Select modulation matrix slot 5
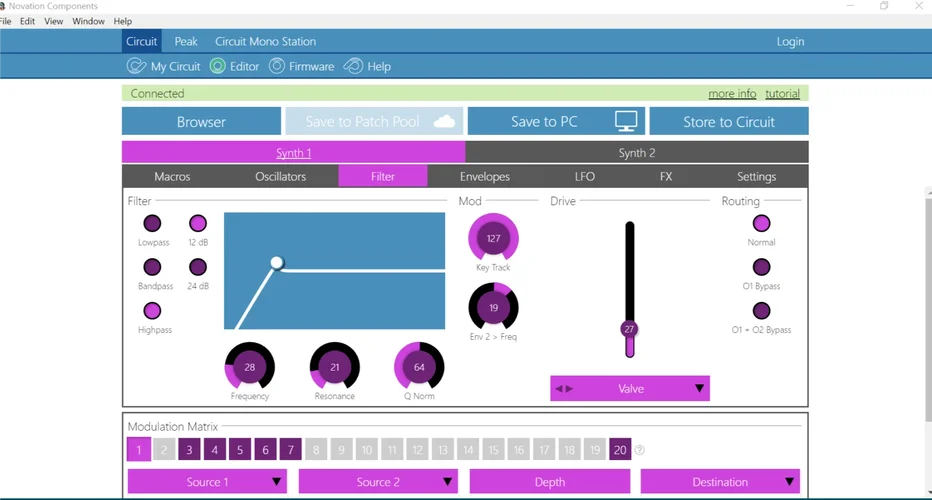 (240, 450)
